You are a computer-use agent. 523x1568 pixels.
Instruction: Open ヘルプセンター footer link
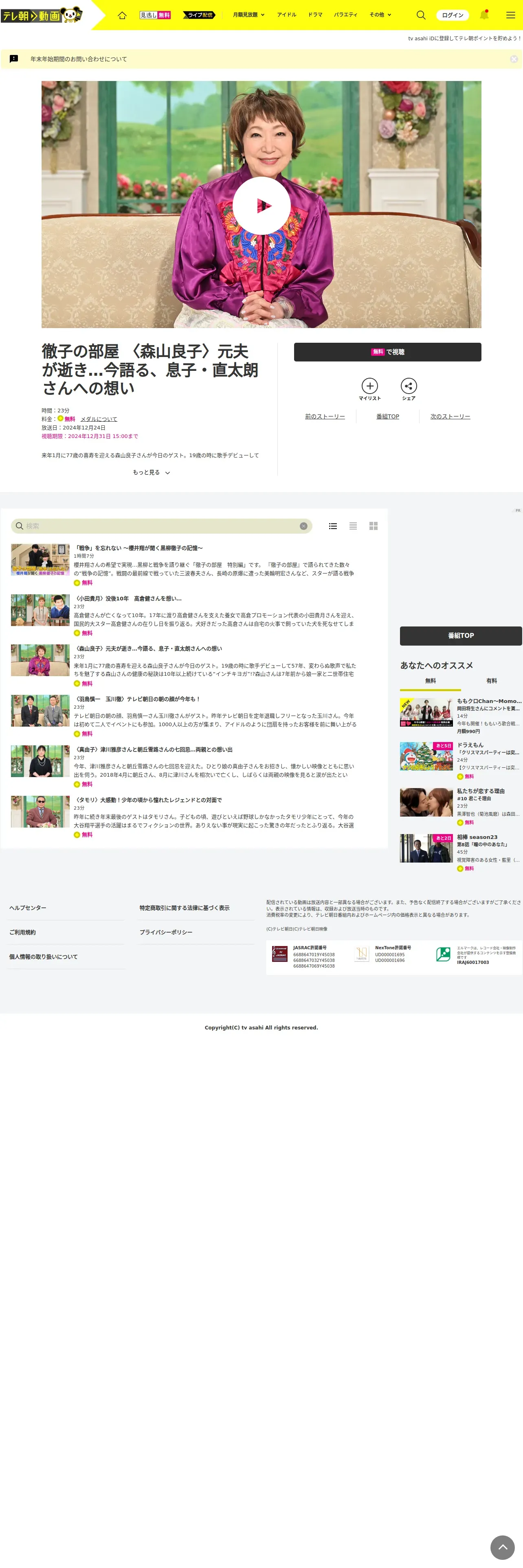pyautogui.click(x=28, y=908)
